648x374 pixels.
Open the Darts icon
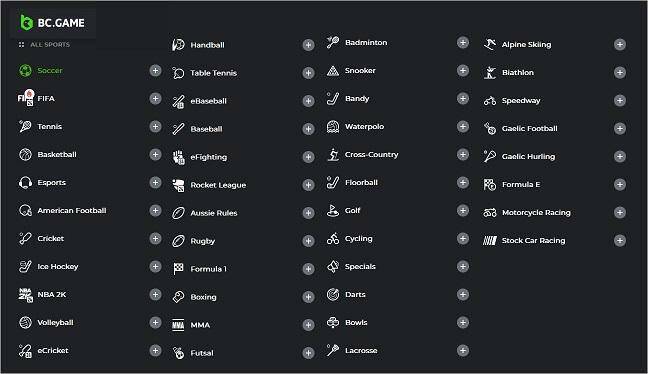[x=333, y=295]
